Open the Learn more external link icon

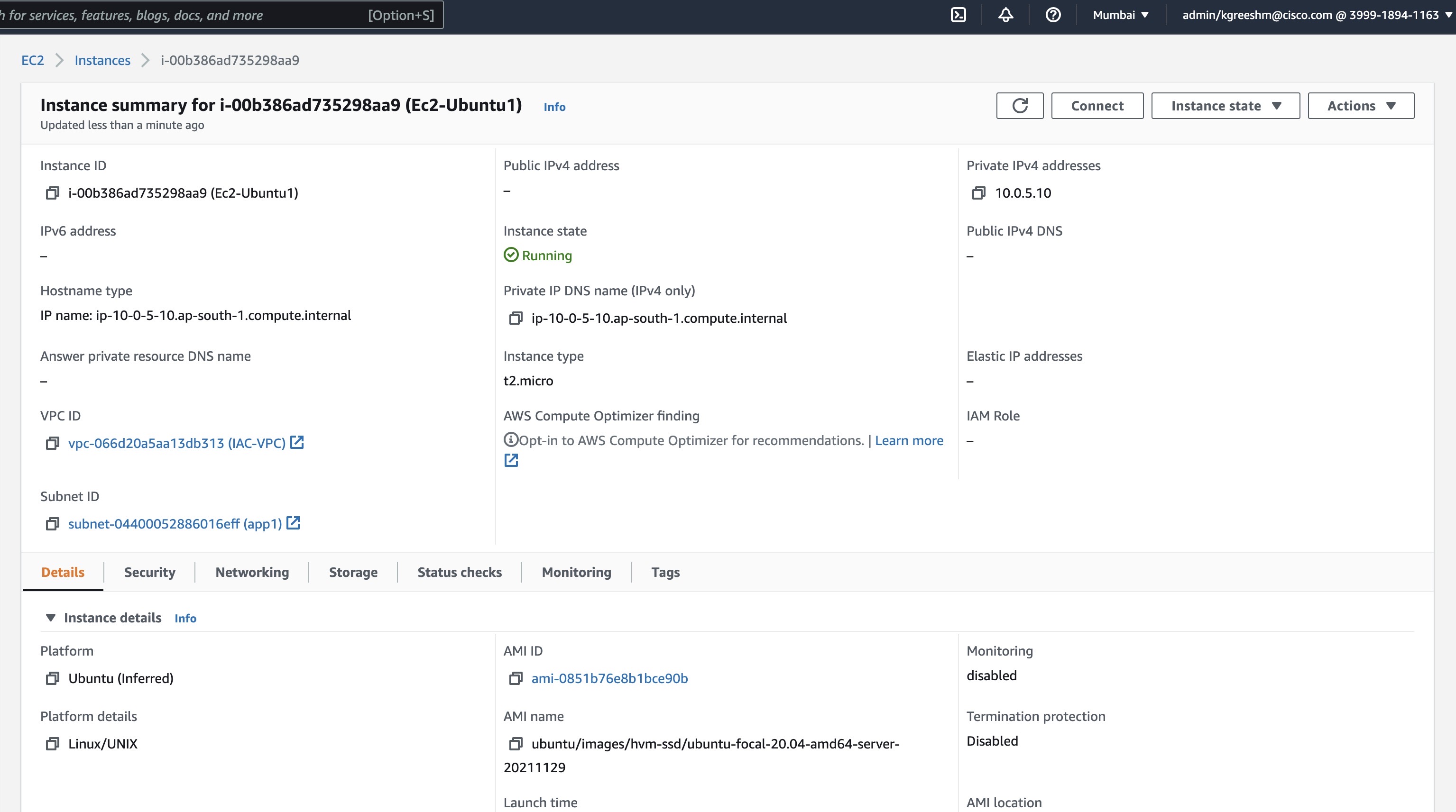click(511, 461)
